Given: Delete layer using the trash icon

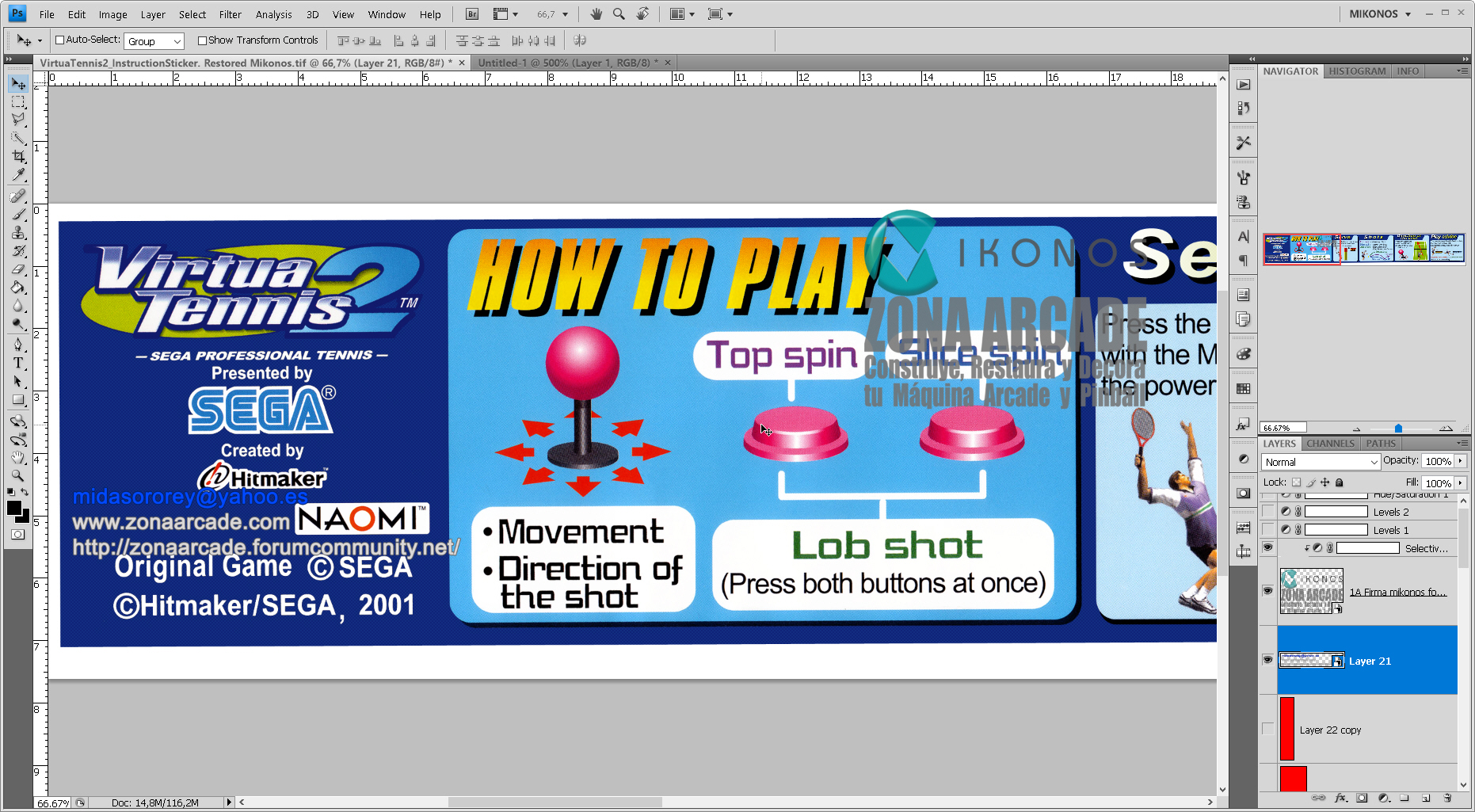Looking at the screenshot, I should [1447, 798].
